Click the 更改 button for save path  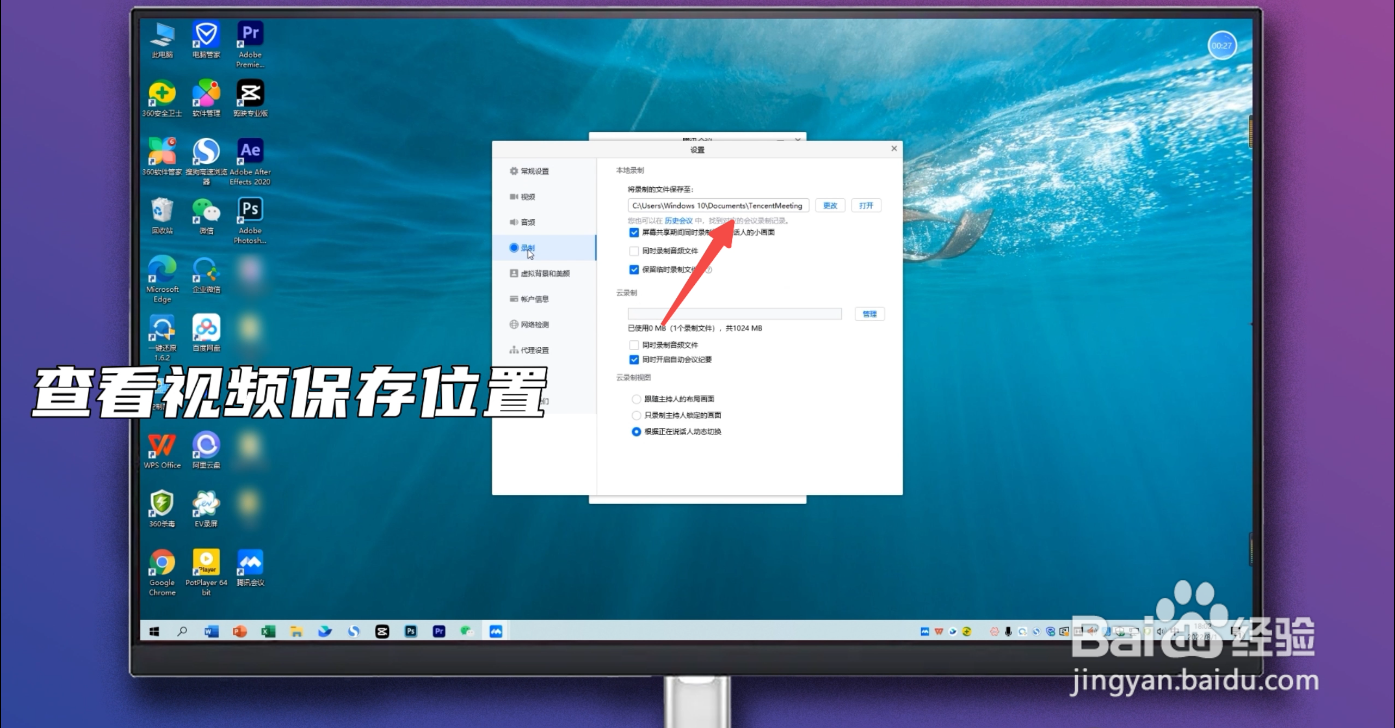[830, 205]
